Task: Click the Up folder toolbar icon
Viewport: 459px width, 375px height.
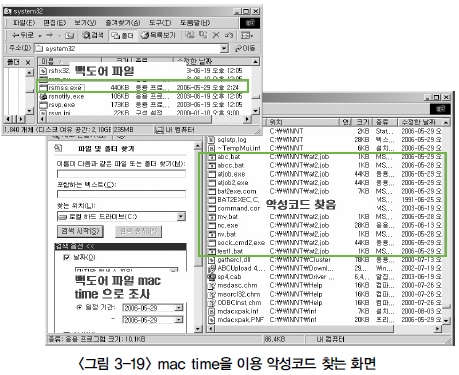Action: coord(69,35)
